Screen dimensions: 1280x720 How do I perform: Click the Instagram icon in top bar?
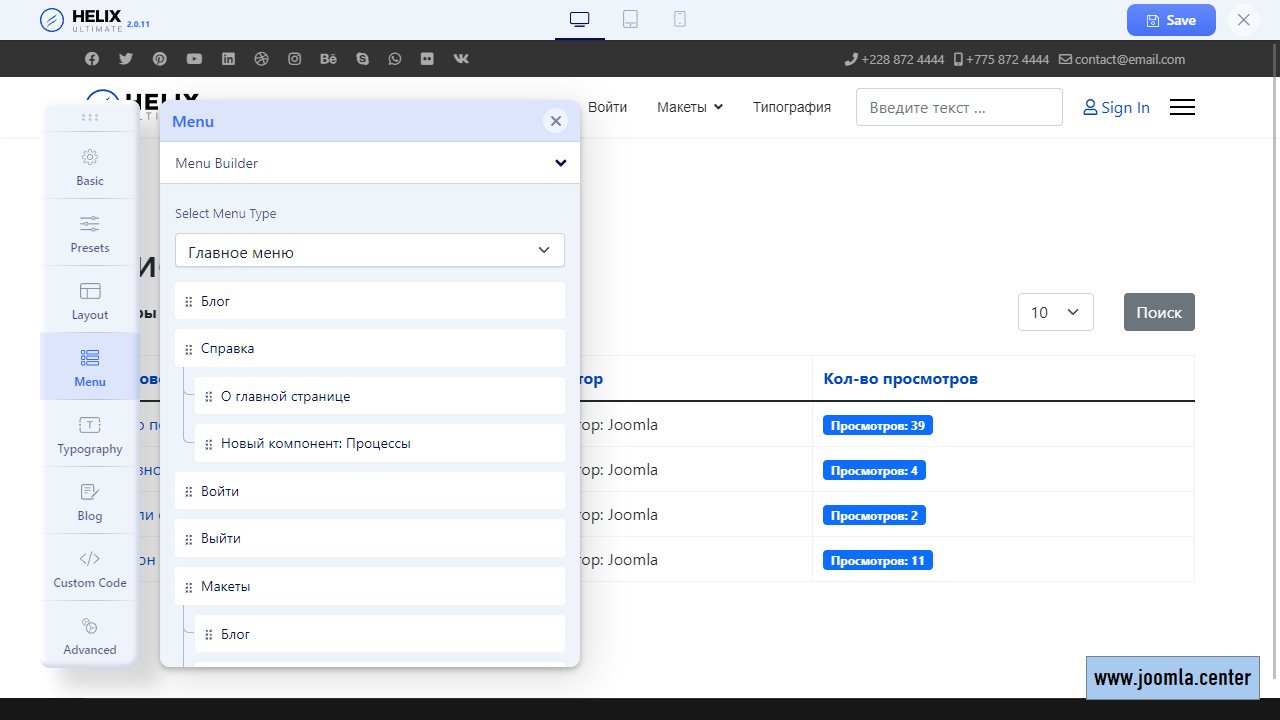point(295,59)
